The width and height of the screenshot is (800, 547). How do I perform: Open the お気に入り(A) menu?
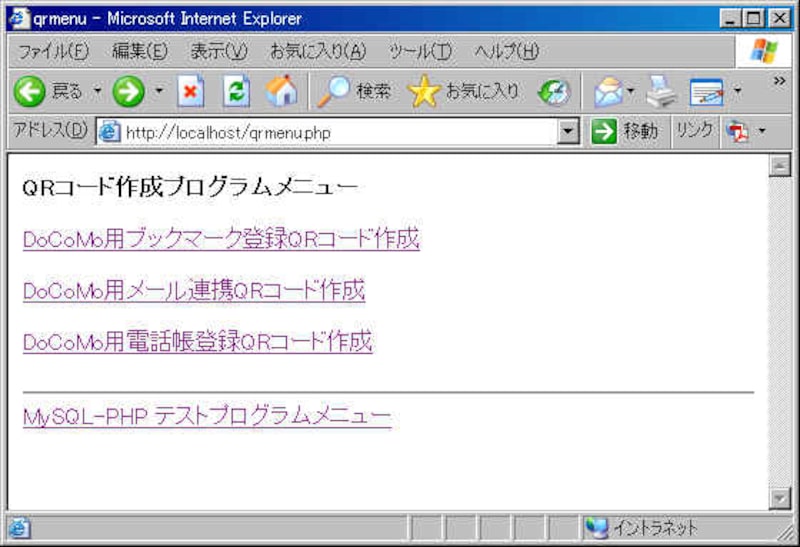[318, 51]
